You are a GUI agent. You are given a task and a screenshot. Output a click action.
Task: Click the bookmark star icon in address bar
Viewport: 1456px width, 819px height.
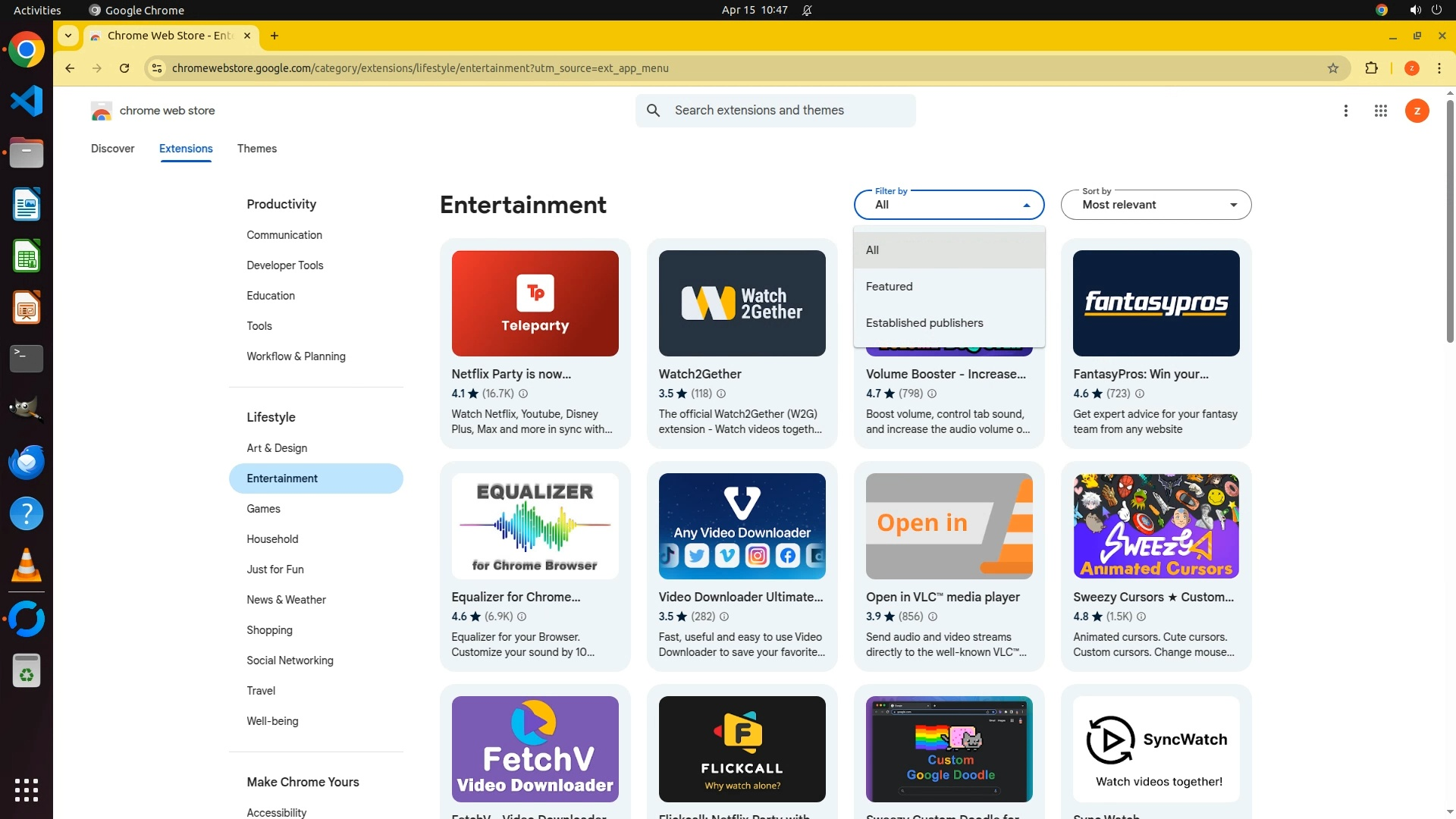[1333, 68]
